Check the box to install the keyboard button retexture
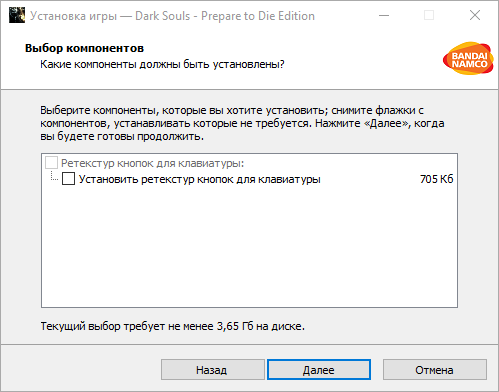 pos(68,179)
